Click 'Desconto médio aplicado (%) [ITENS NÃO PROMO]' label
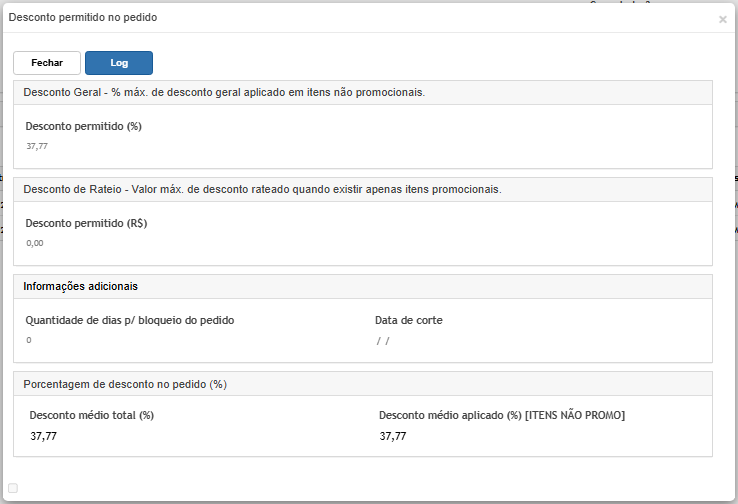 tap(502, 415)
